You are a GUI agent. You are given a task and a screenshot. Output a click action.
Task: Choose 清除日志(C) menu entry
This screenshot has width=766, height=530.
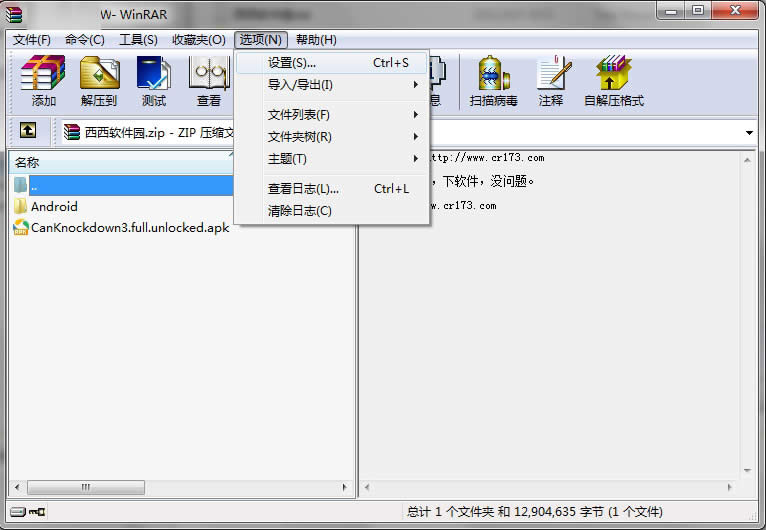point(332,211)
